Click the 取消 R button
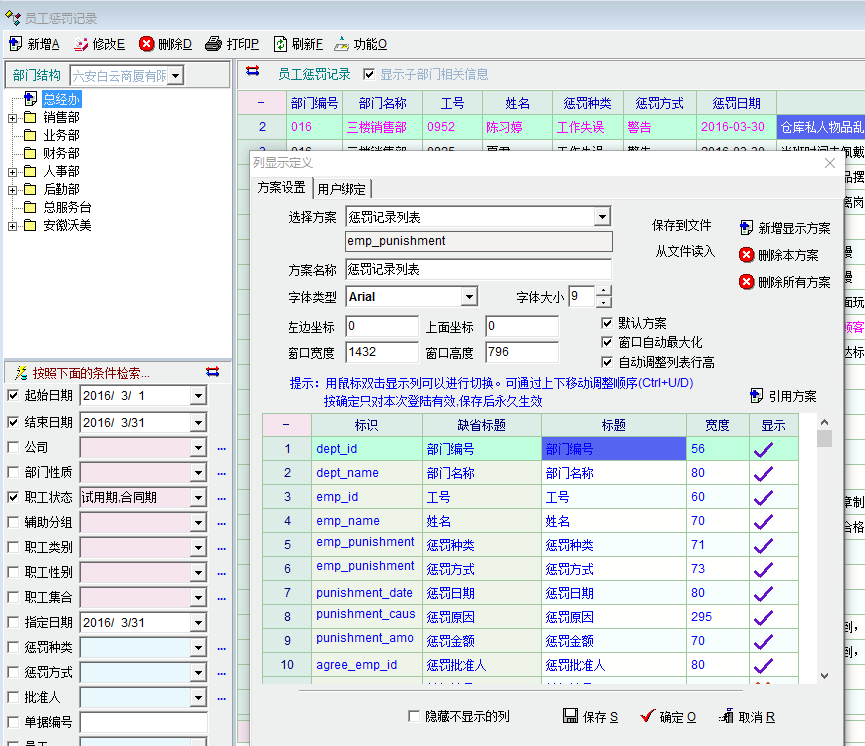The height and width of the screenshot is (746, 865). (746, 717)
